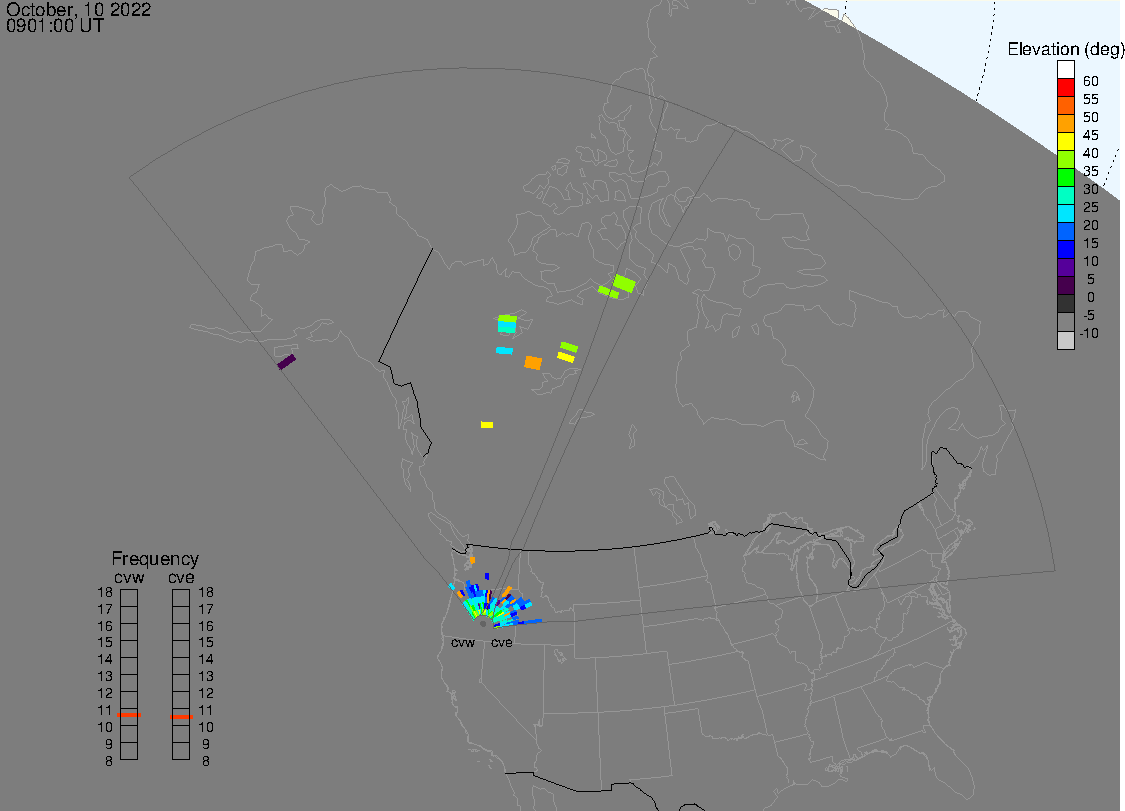Click the large cyan echo patch topped with green

[507, 324]
